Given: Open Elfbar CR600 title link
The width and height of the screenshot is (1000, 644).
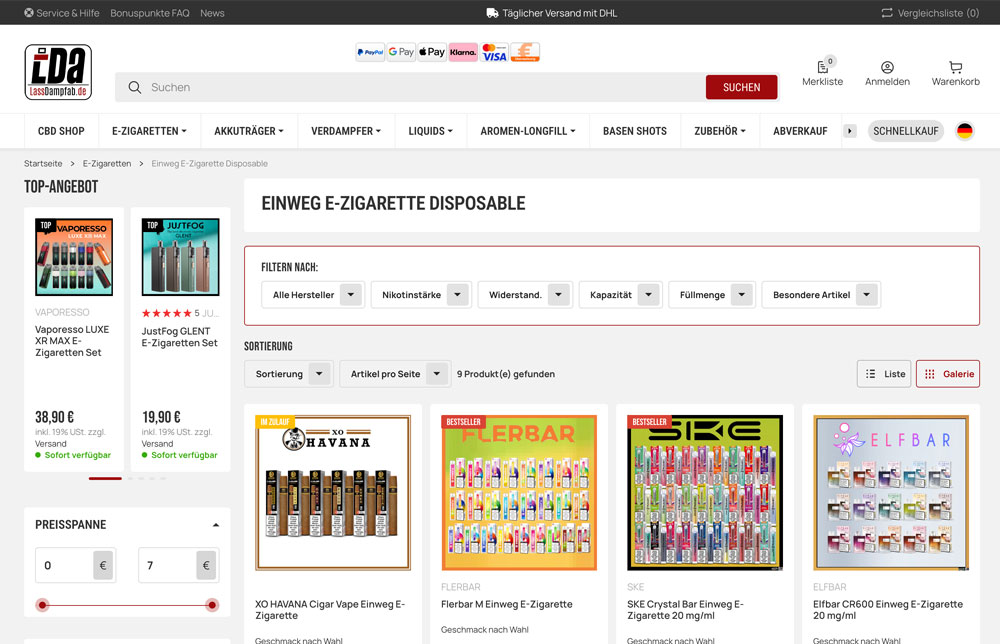Looking at the screenshot, I should click(x=888, y=610).
